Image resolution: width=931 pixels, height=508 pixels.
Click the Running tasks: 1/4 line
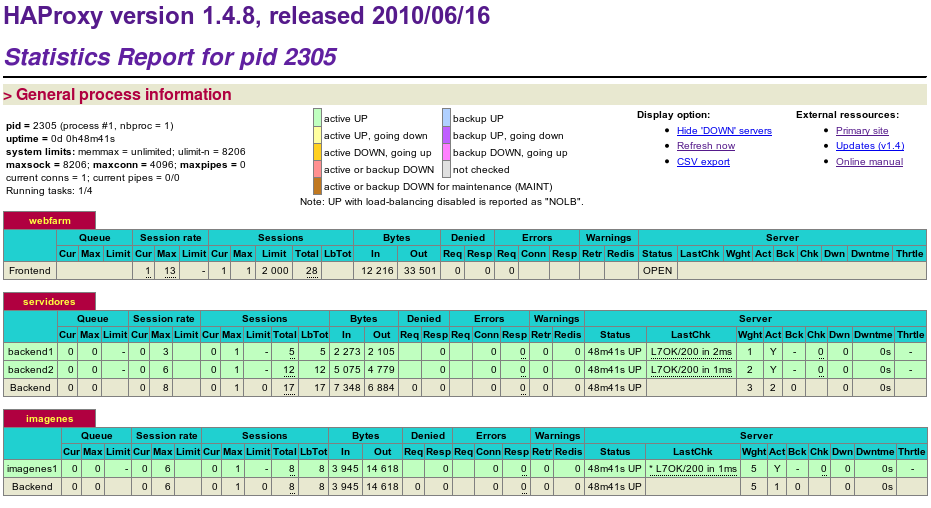(x=49, y=191)
